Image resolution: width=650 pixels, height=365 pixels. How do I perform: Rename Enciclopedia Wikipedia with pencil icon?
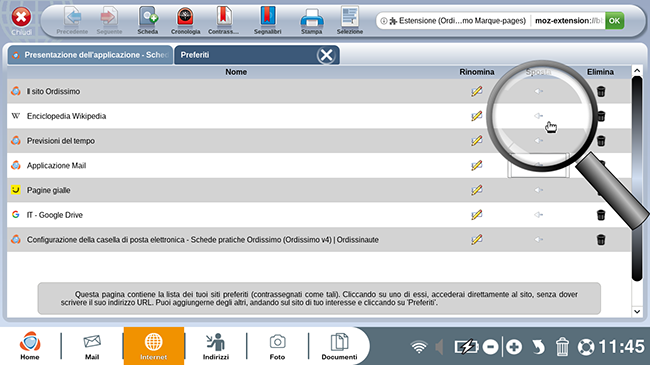coord(477,116)
